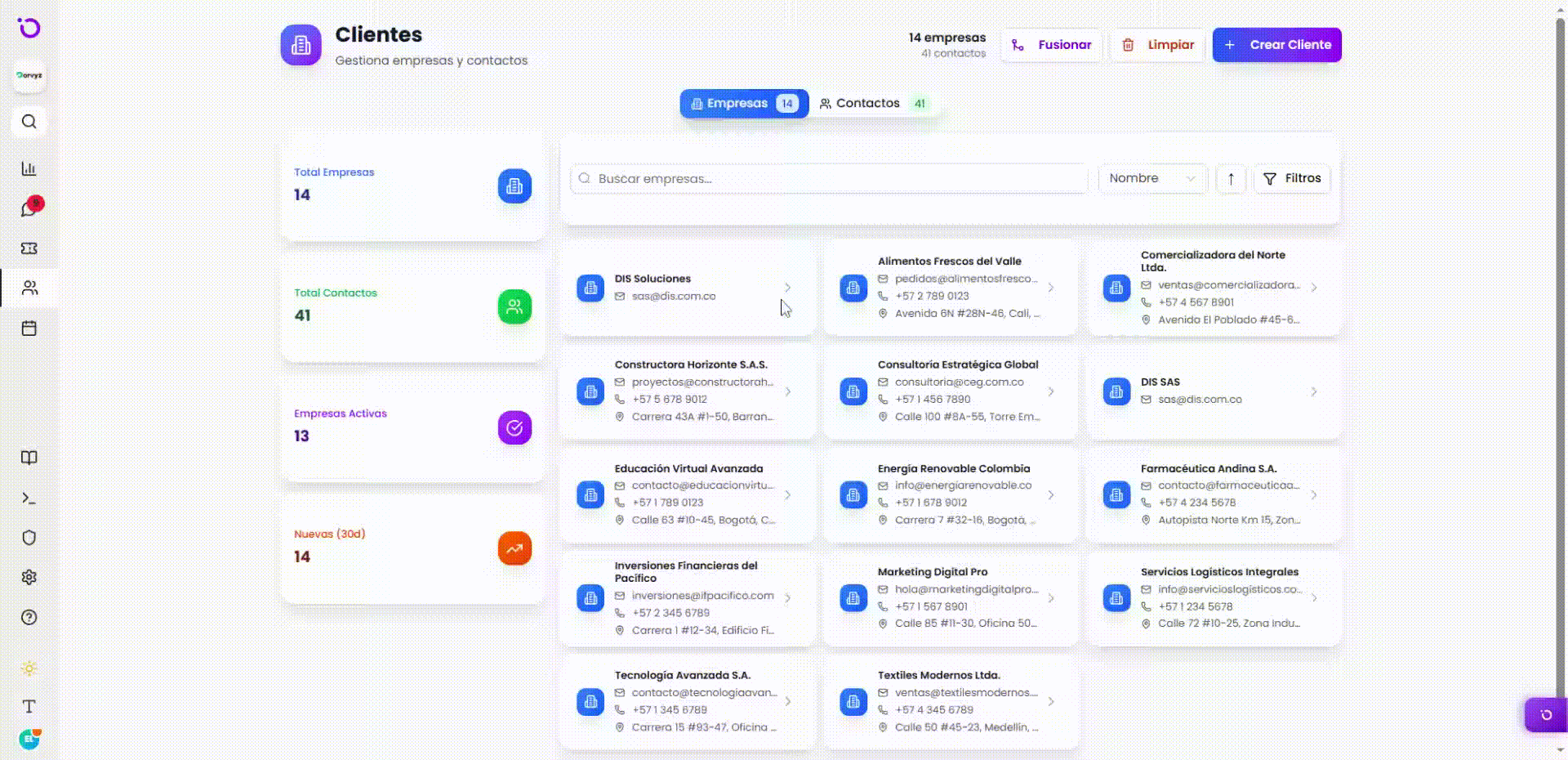The width and height of the screenshot is (1568, 760).
Task: Focus the Buscar empresas search field
Action: pyautogui.click(x=829, y=178)
